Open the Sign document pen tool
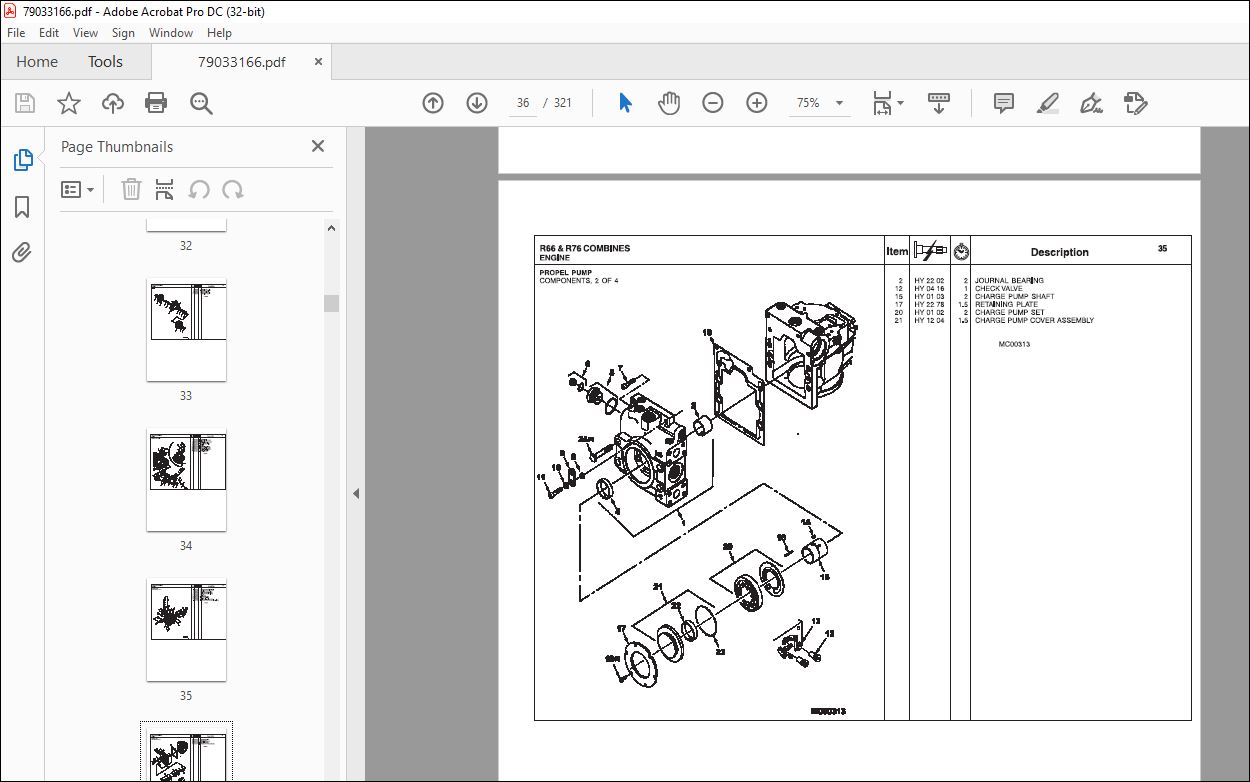Screen dimensions: 1250x782 coord(1092,103)
